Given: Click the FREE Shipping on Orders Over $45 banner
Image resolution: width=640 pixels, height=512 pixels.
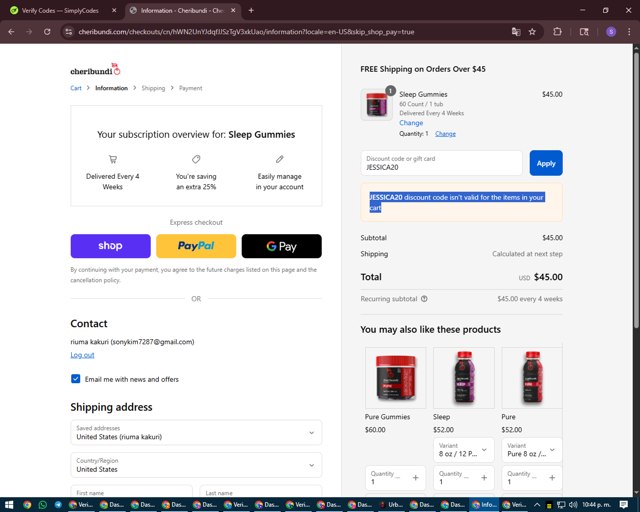Looking at the screenshot, I should 423,69.
